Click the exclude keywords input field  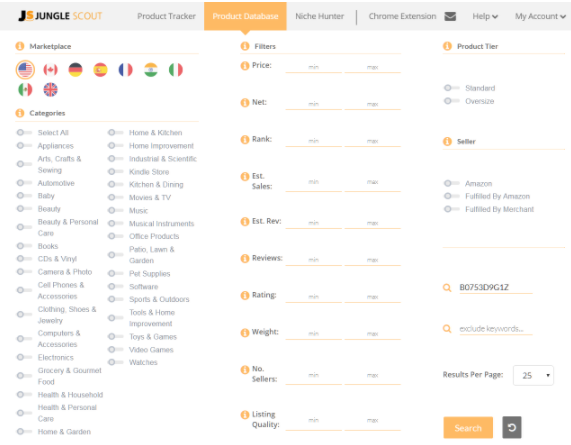point(496,329)
